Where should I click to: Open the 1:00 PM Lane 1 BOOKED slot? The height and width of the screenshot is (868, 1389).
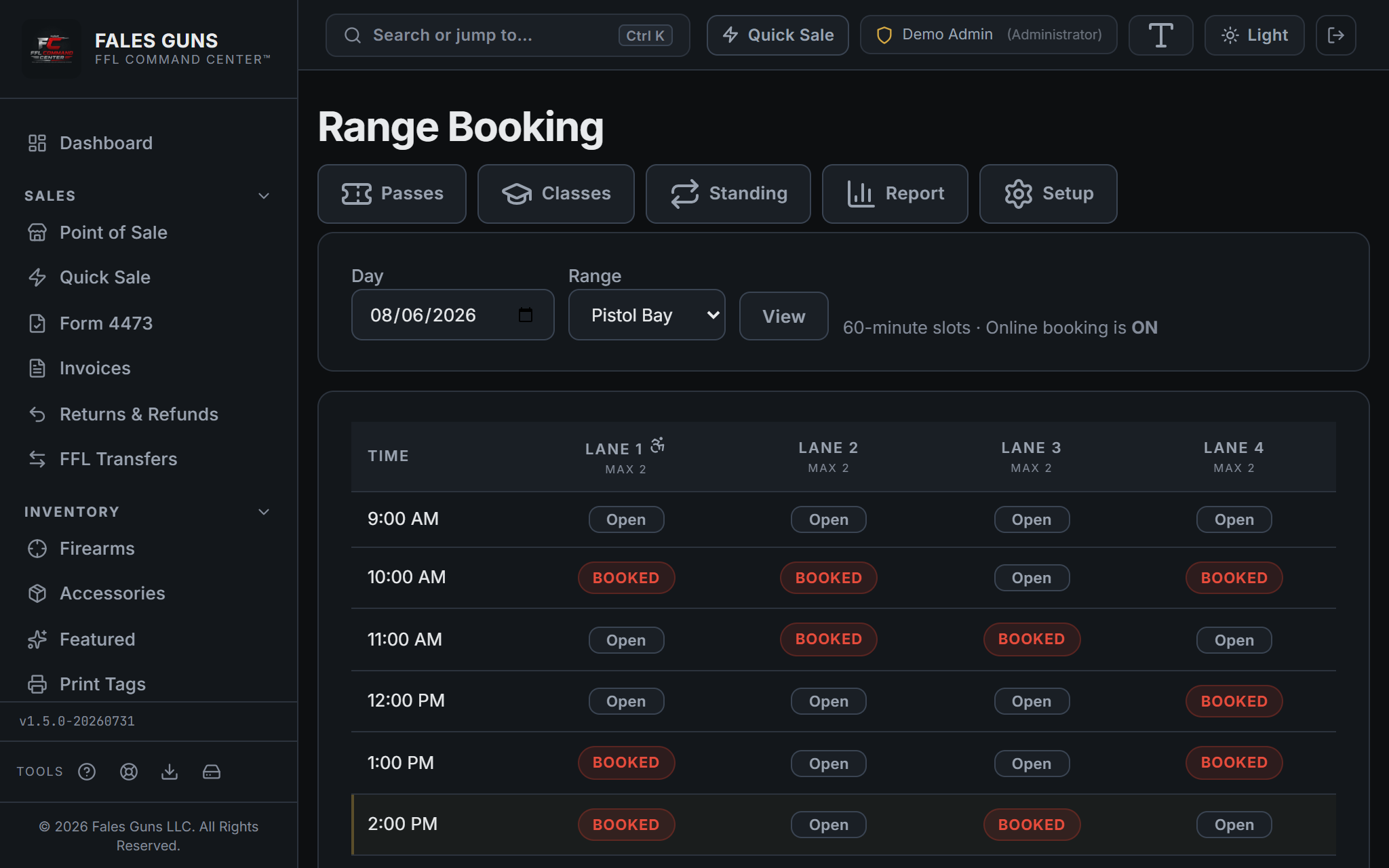(x=626, y=762)
